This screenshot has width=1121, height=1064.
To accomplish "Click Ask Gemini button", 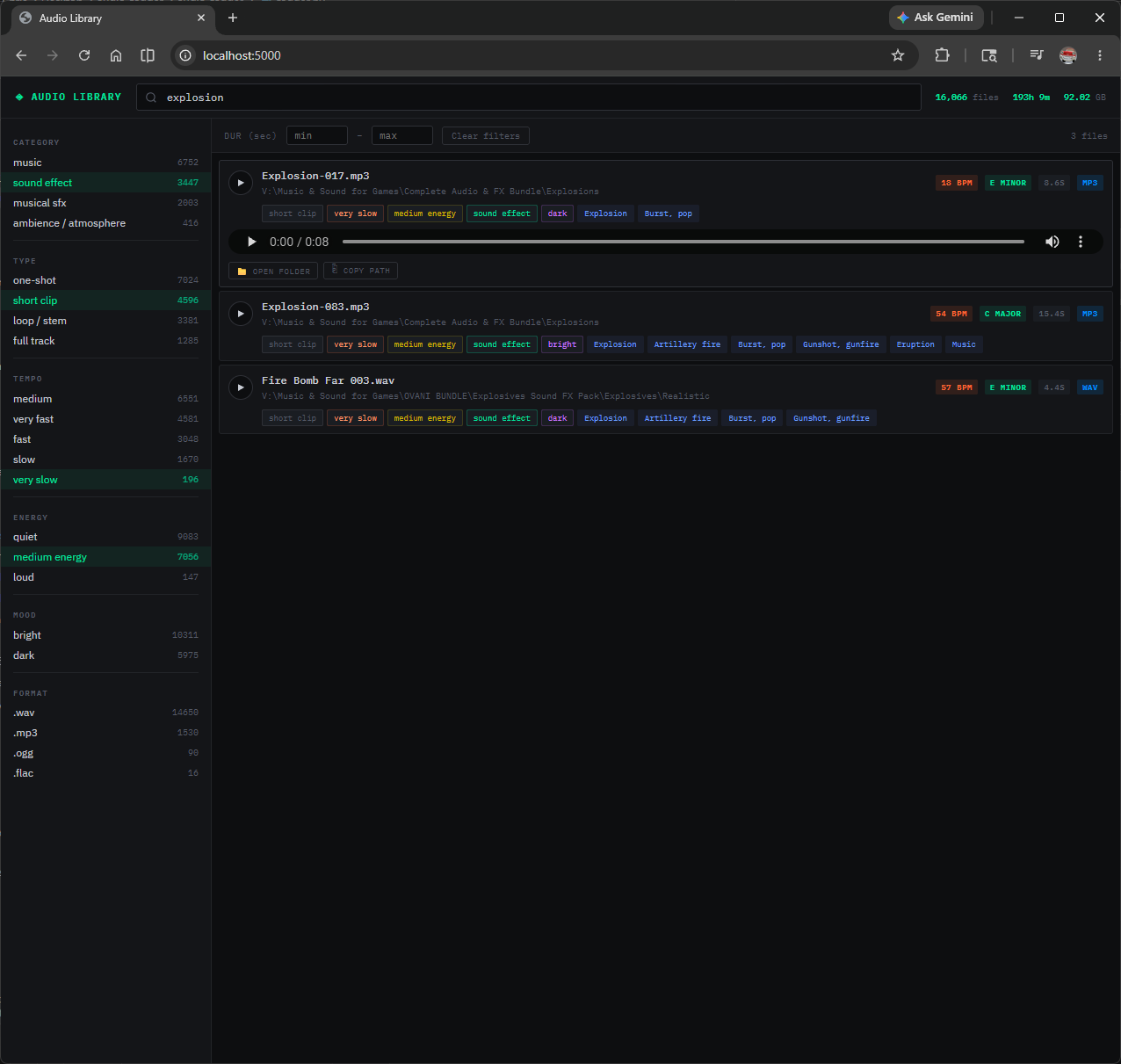I will tap(936, 18).
